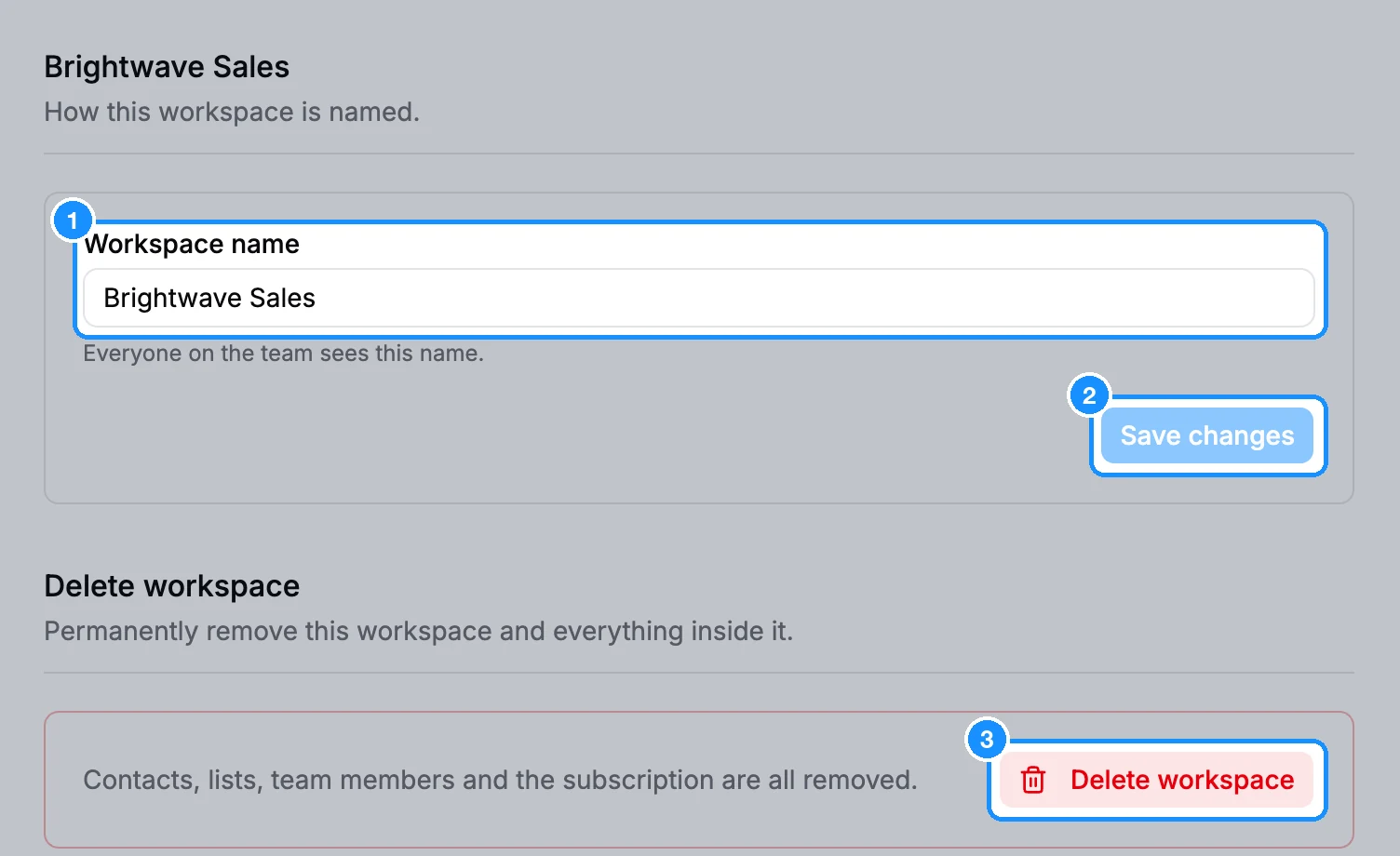Click "Contacts, lists, team members" warning text
Viewport: 1400px width, 856px height.
pyautogui.click(x=500, y=780)
